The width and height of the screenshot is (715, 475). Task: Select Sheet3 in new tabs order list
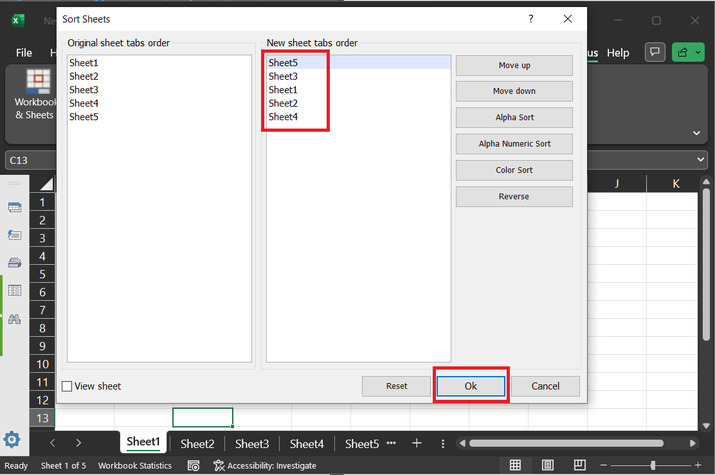pyautogui.click(x=359, y=76)
